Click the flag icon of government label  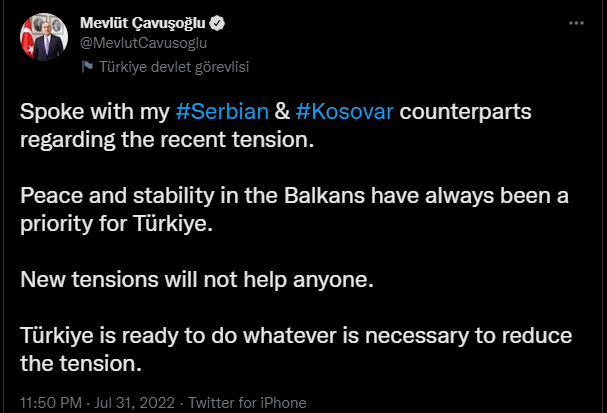coord(87,67)
